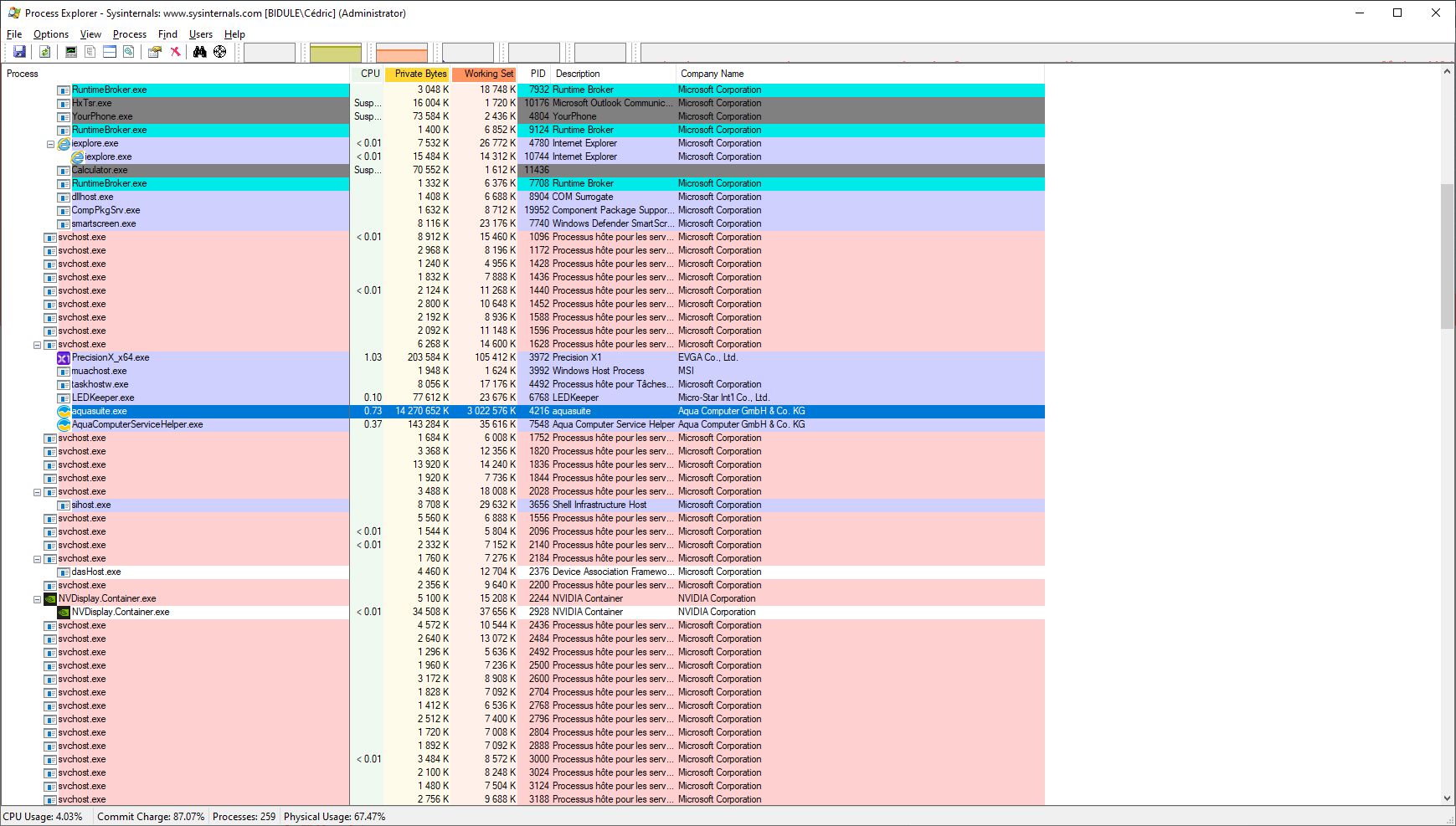The width and height of the screenshot is (1456, 826).
Task: Click the red X Kill Process icon
Action: click(x=175, y=52)
